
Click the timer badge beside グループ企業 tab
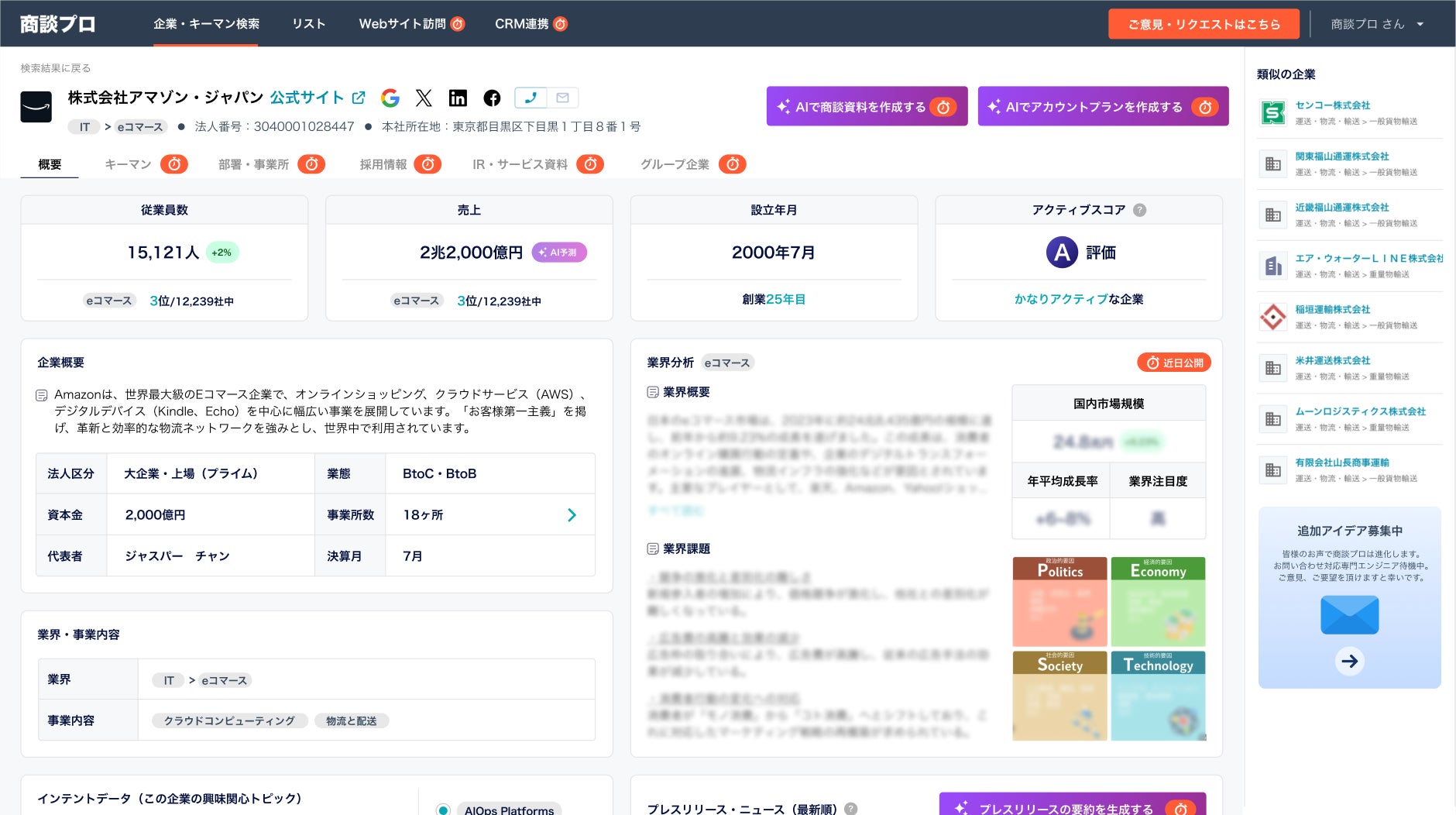pyautogui.click(x=733, y=164)
